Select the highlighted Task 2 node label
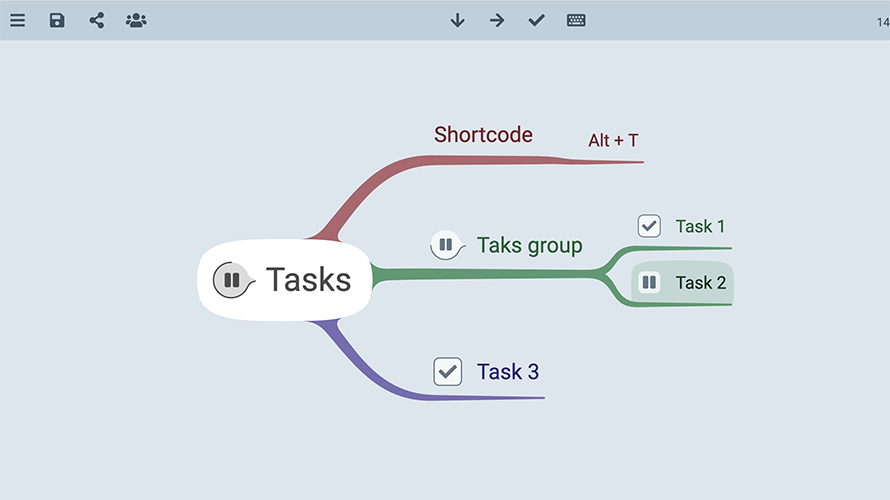 pos(700,283)
